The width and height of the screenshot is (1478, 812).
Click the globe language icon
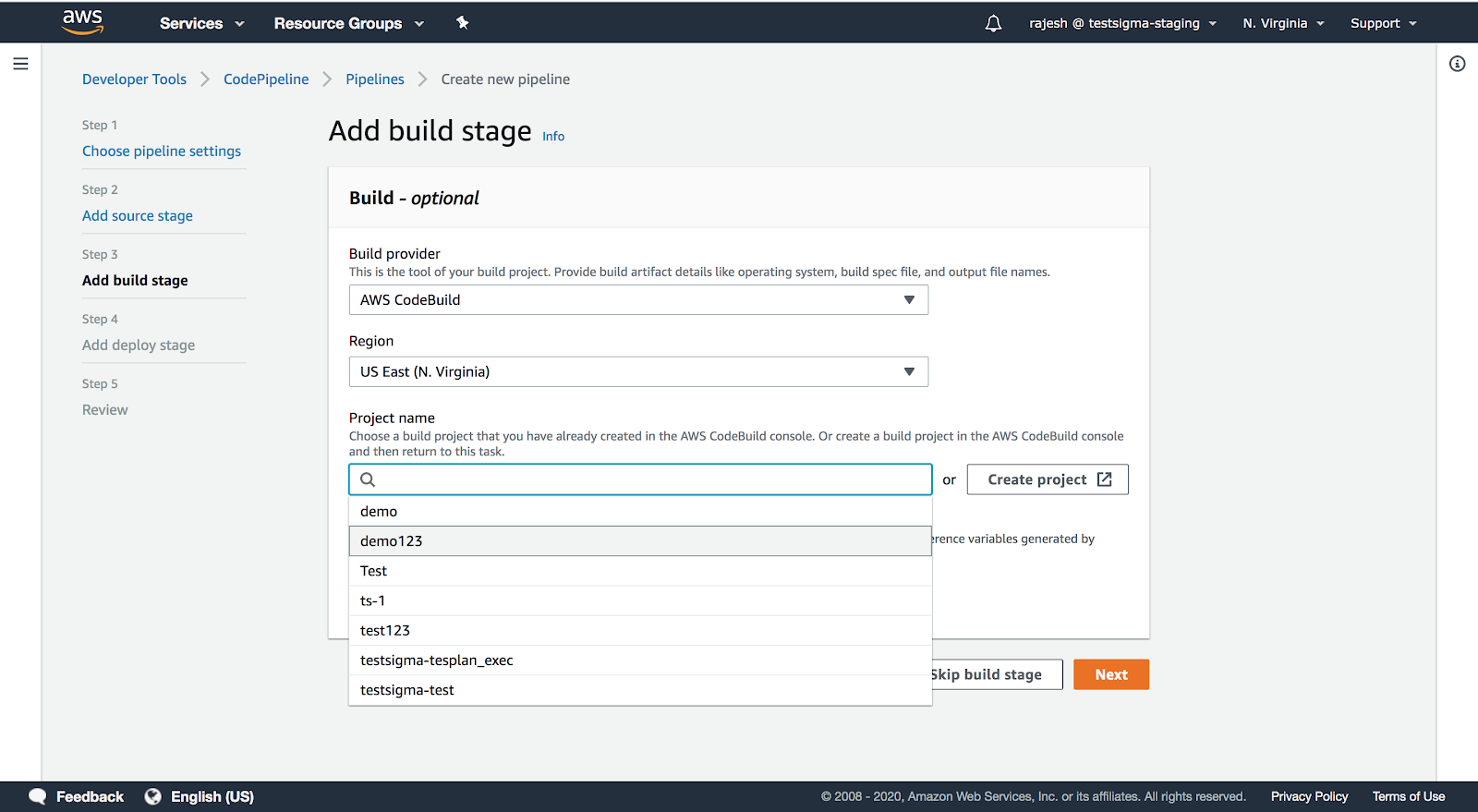coord(153,796)
